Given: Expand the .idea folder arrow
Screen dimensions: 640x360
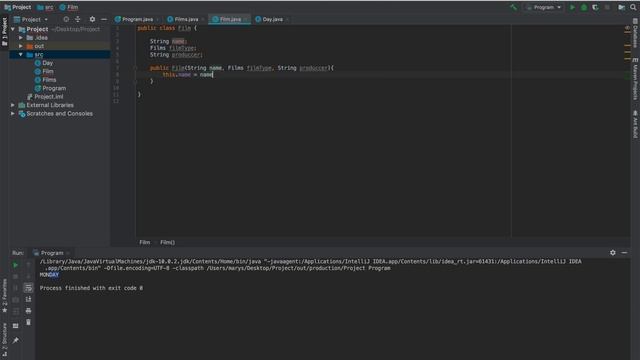Looking at the screenshot, I should point(21,38).
